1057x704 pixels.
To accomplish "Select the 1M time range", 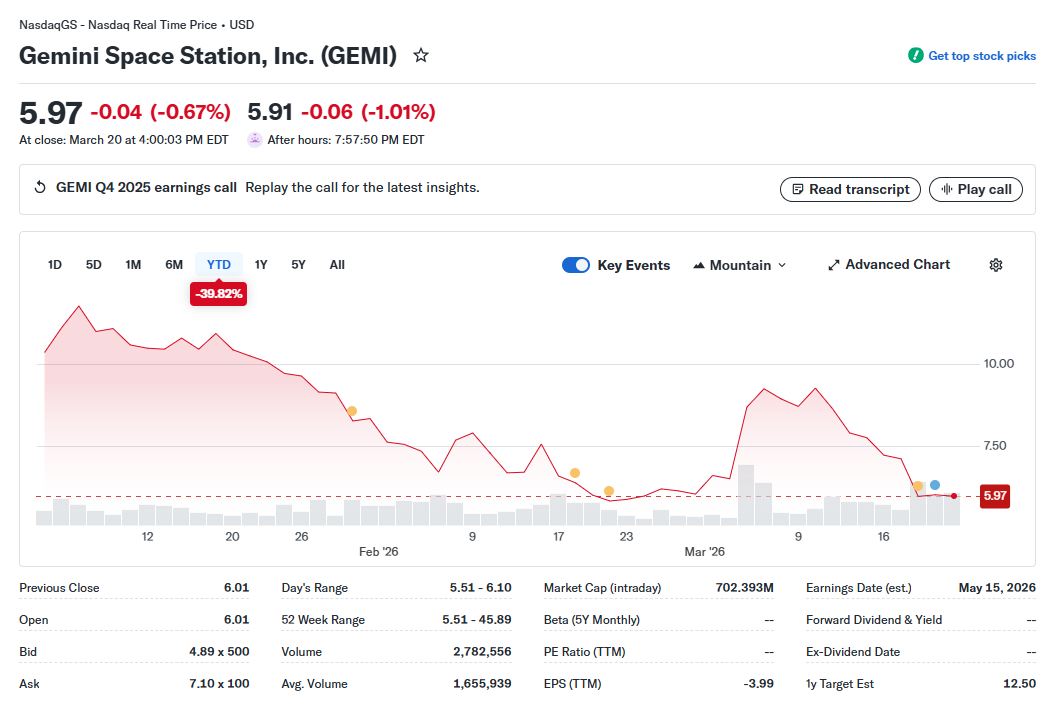I will tap(133, 265).
